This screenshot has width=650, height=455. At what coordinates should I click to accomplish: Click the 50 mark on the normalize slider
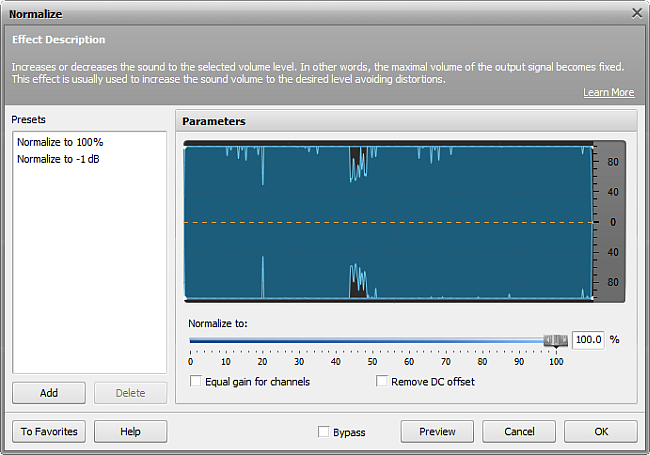372,361
